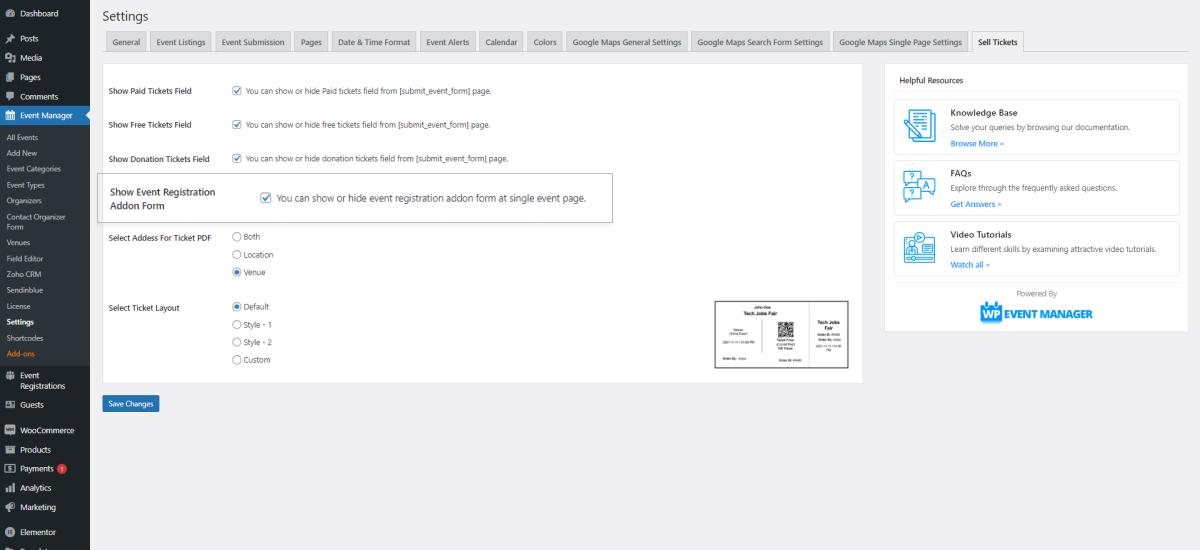Open the Google Maps General Settings tab
This screenshot has width=1200, height=550.
click(626, 42)
